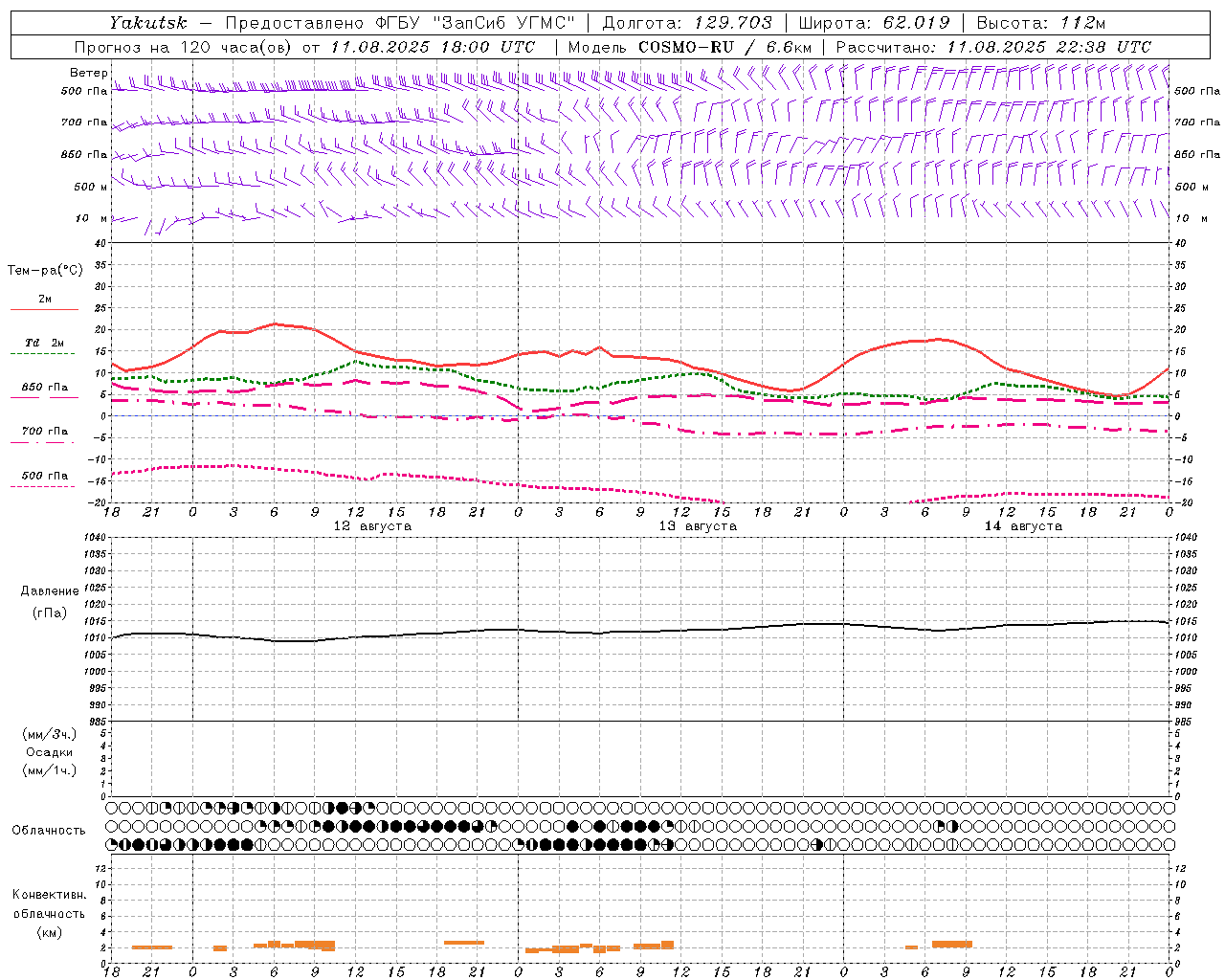Image resolution: width=1225 pixels, height=980 pixels.
Task: Click the 'Ветер' wind panel label
Action: 89,73
